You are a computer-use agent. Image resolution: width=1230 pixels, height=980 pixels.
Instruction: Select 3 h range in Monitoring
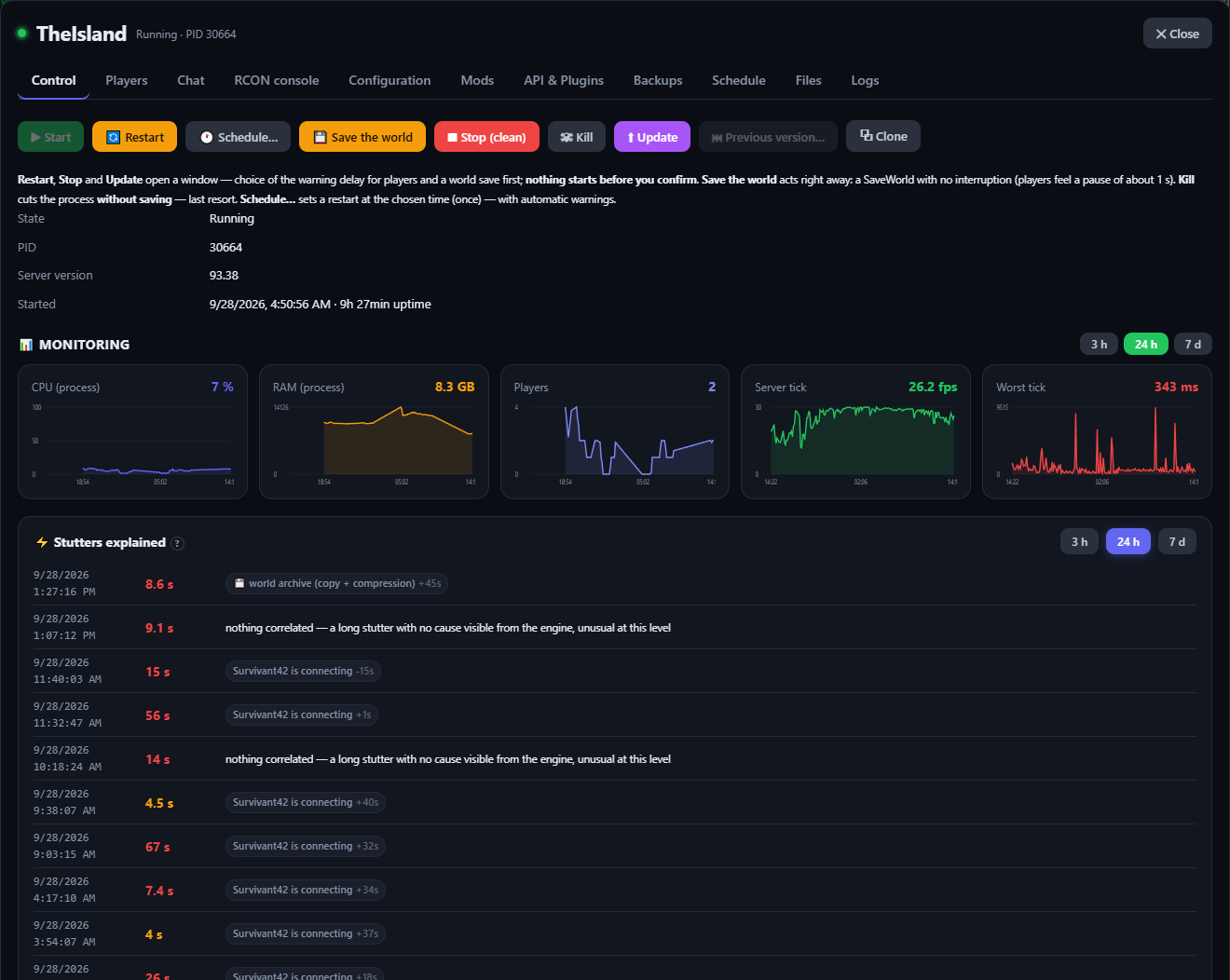1100,344
